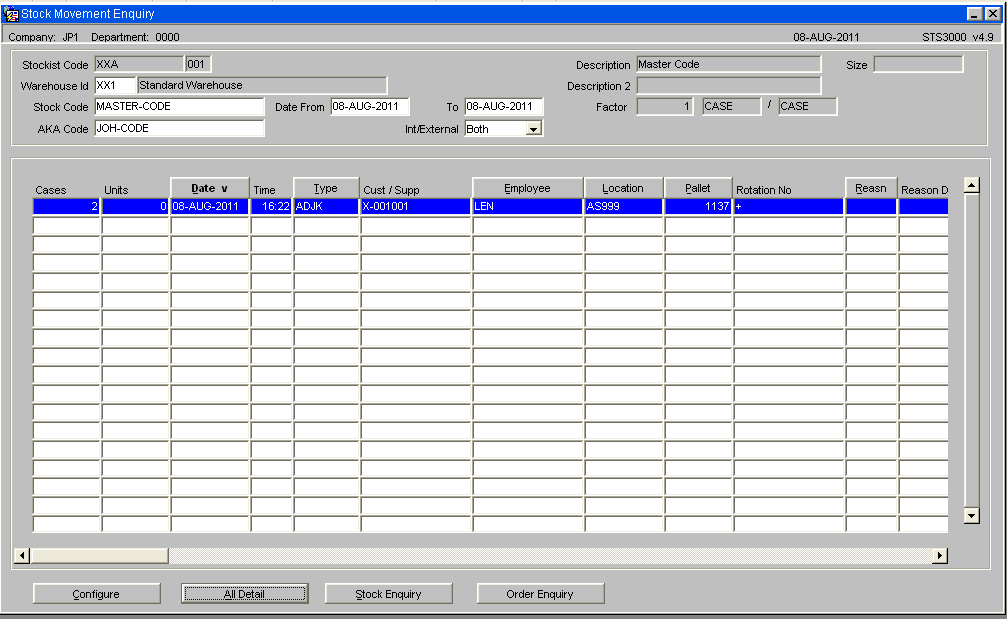Click the empty Description 2 field
Image resolution: width=1007 pixels, height=619 pixels.
click(x=728, y=85)
